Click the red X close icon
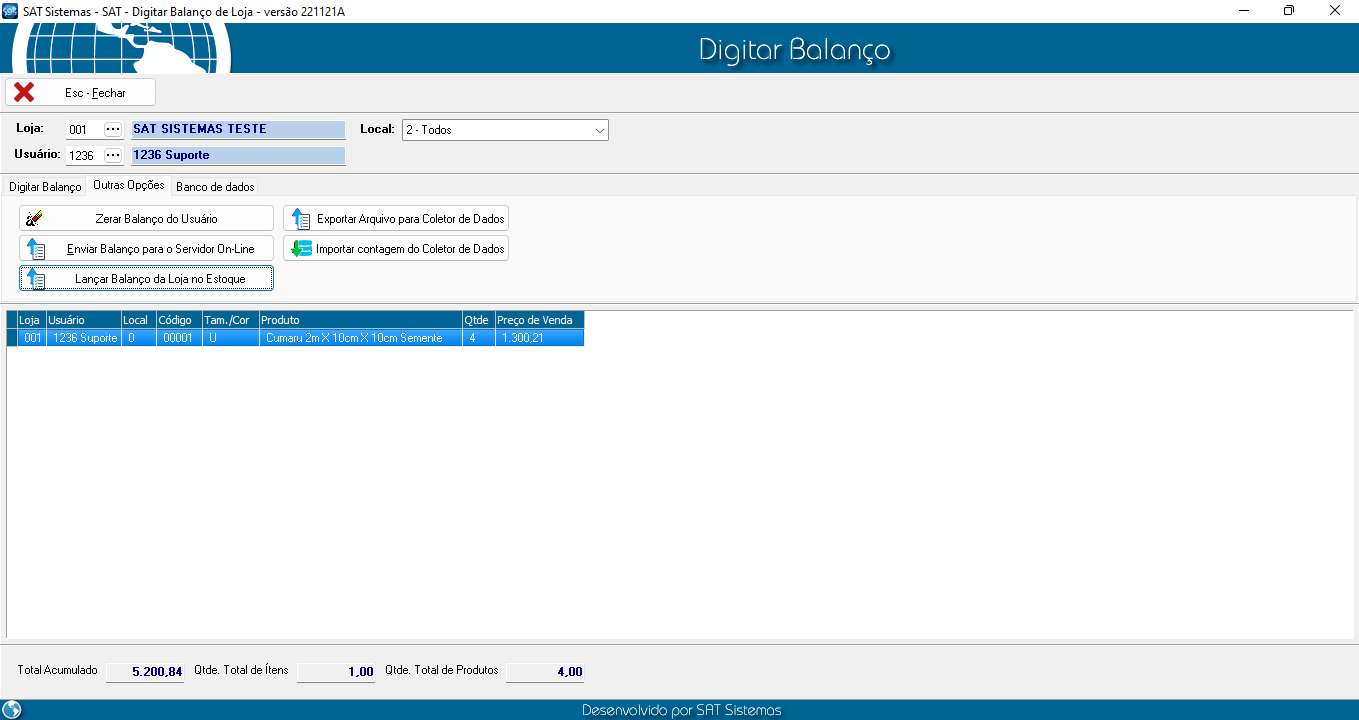 (24, 93)
